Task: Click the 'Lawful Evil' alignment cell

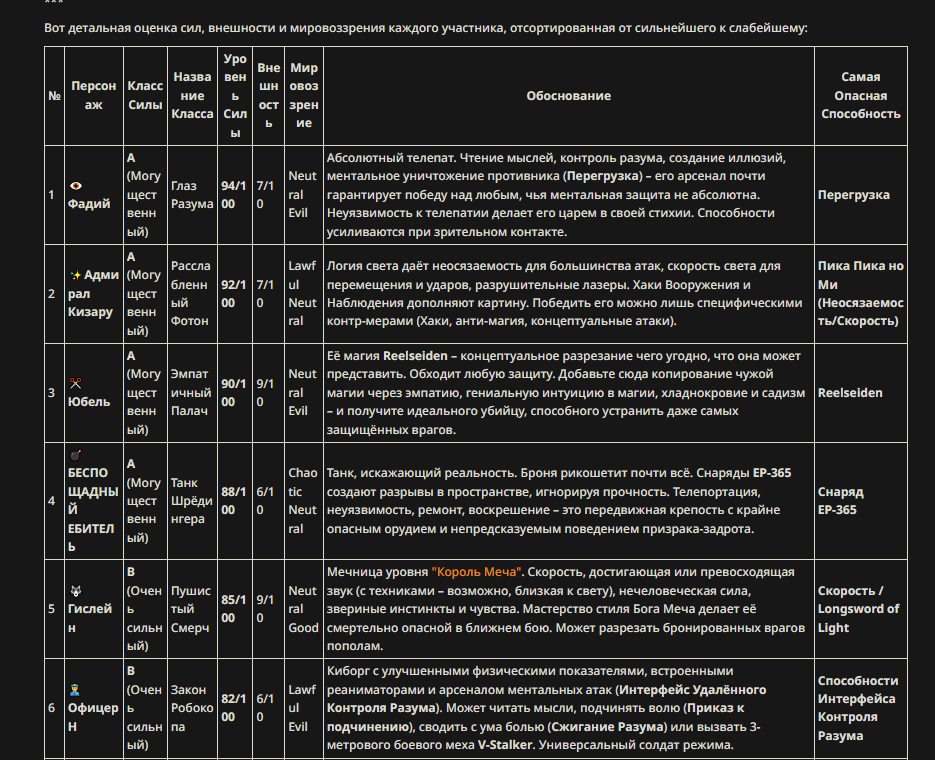Action: (x=302, y=708)
